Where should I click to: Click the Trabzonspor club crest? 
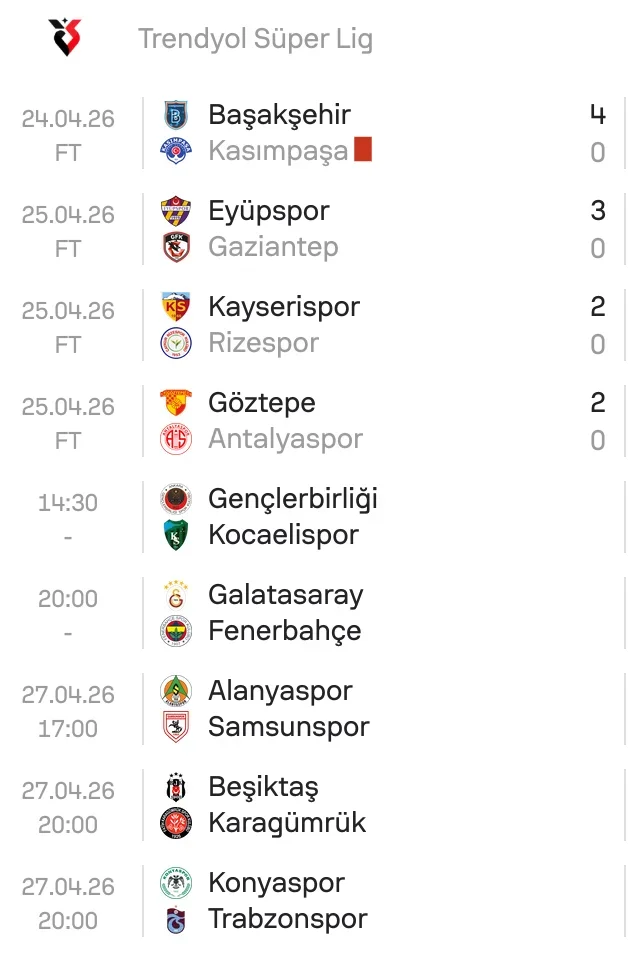point(176,919)
